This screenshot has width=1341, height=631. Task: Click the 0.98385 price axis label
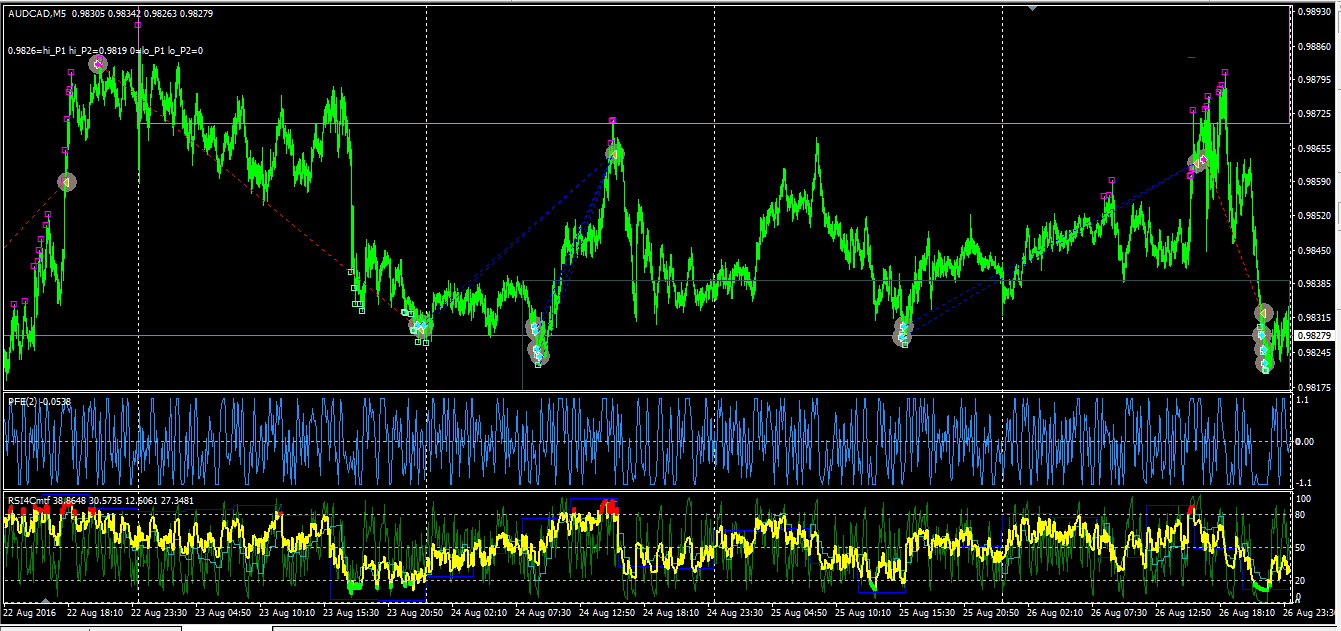coord(1313,284)
